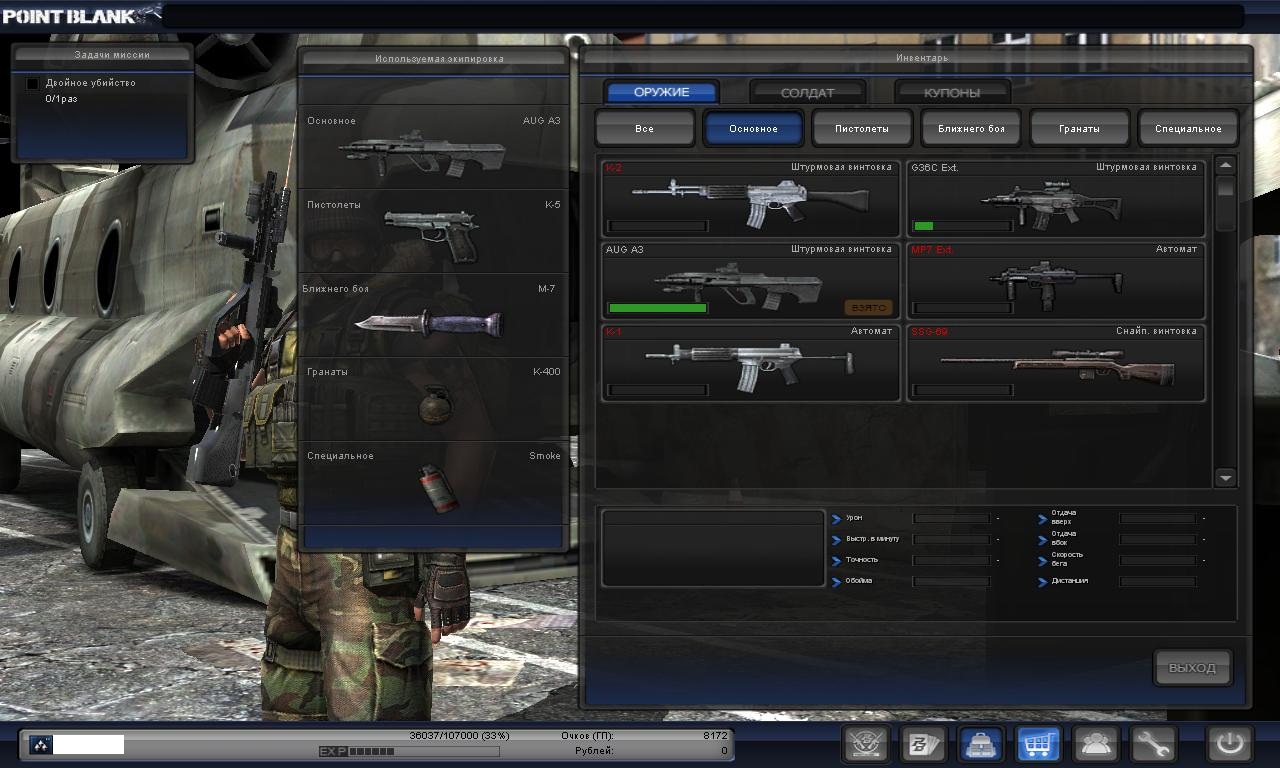1280x768 pixels.
Task: Open the community friends icon
Action: [1095, 744]
